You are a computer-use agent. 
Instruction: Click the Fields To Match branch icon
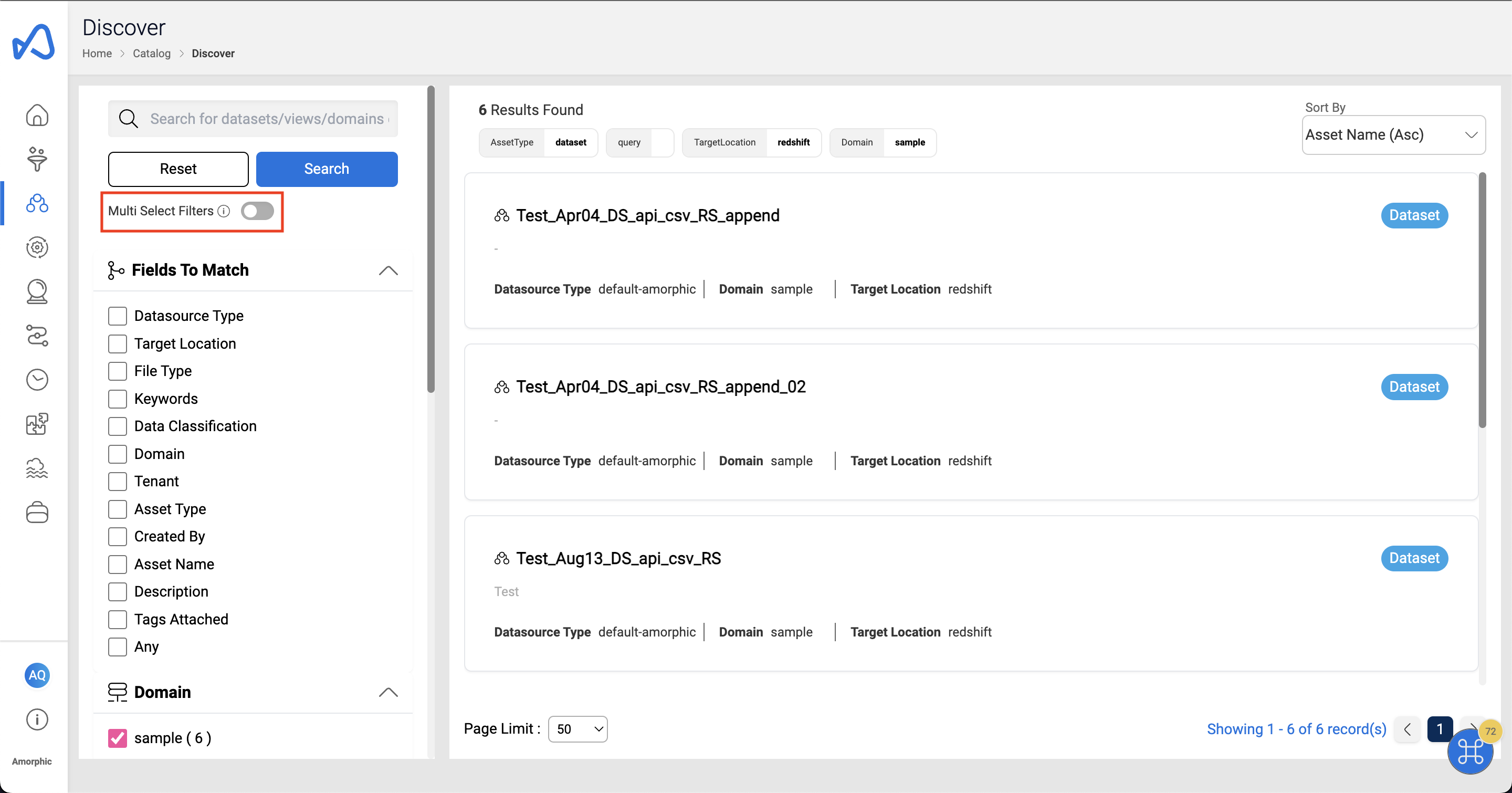click(x=115, y=270)
